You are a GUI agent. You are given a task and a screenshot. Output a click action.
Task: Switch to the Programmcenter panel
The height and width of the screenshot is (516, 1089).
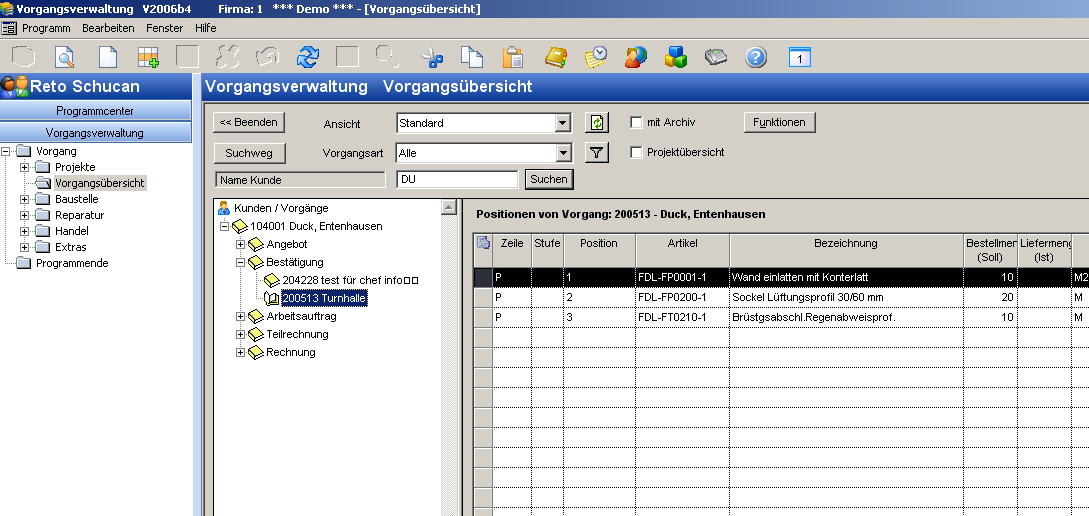click(x=95, y=111)
